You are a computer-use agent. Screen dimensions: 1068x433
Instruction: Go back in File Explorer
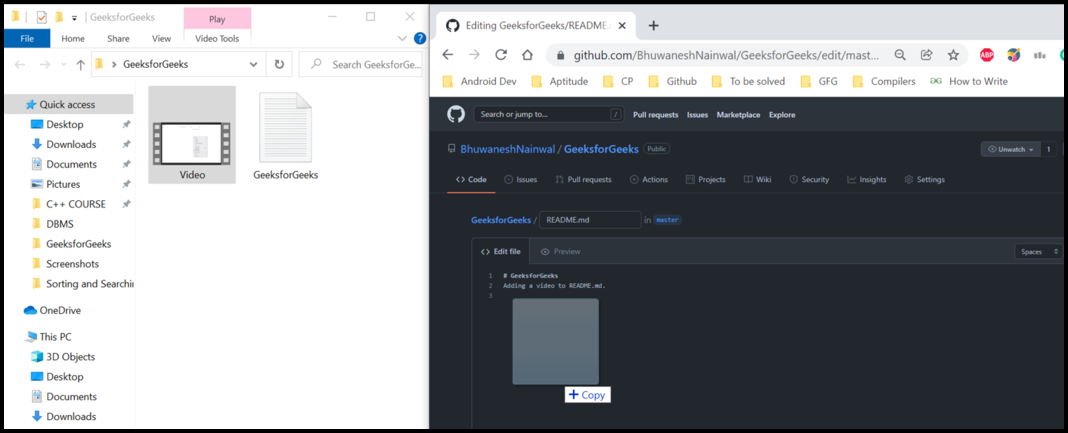(x=20, y=65)
